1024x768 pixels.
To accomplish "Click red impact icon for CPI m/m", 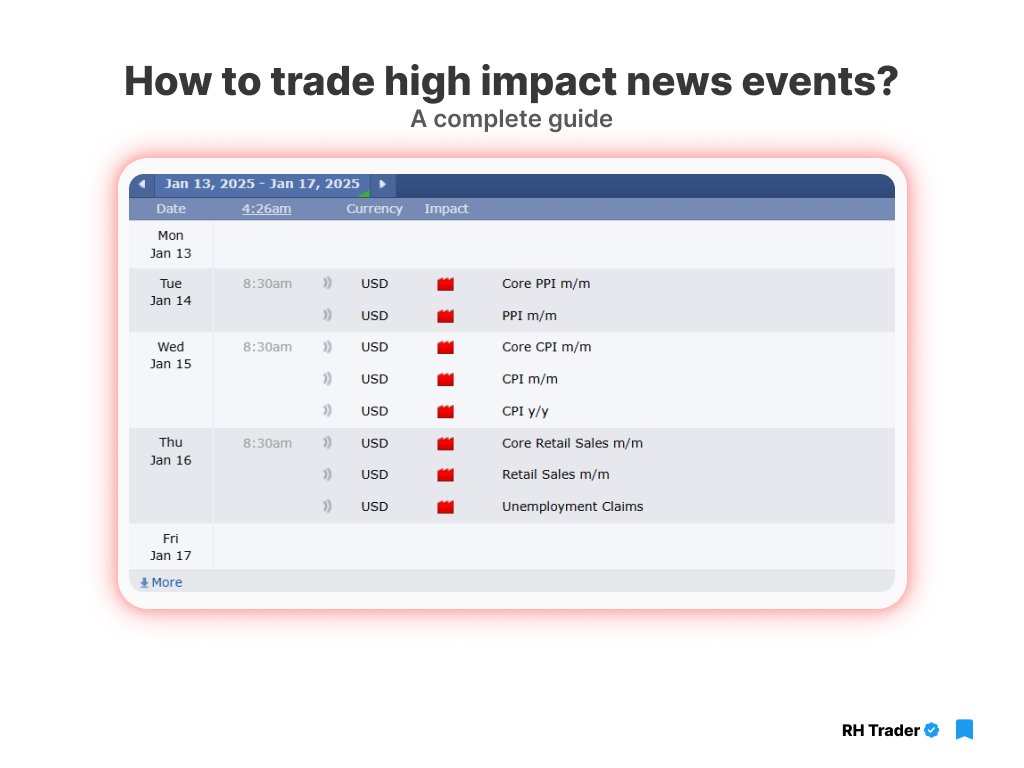I will (445, 379).
